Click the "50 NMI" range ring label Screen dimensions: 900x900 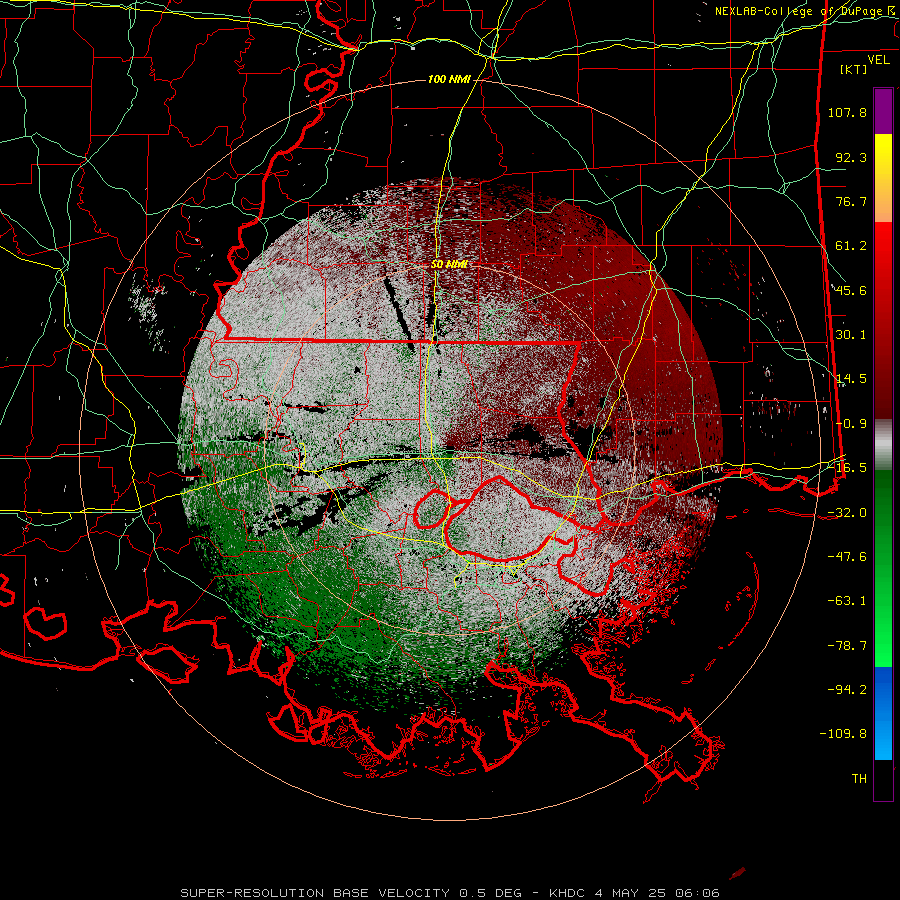449,264
